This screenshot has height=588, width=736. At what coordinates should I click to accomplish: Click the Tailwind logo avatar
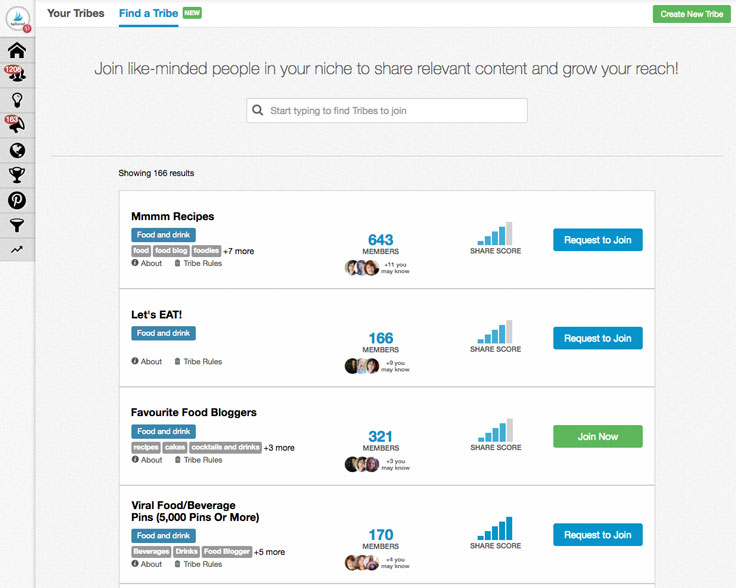[x=18, y=19]
